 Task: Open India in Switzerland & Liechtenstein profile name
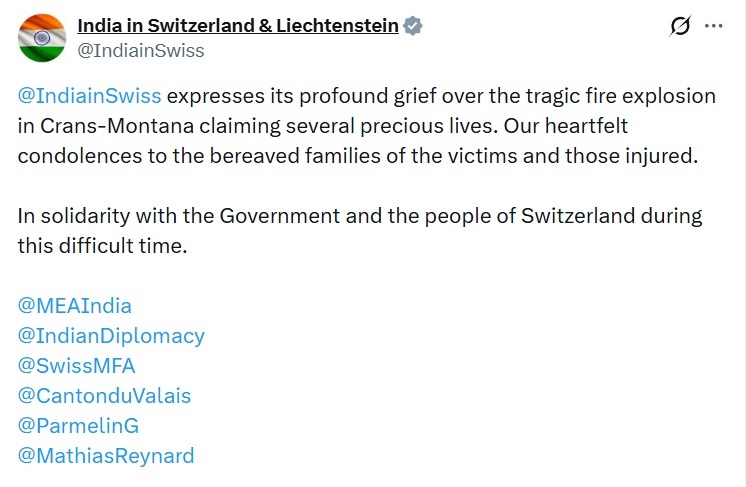coord(238,26)
